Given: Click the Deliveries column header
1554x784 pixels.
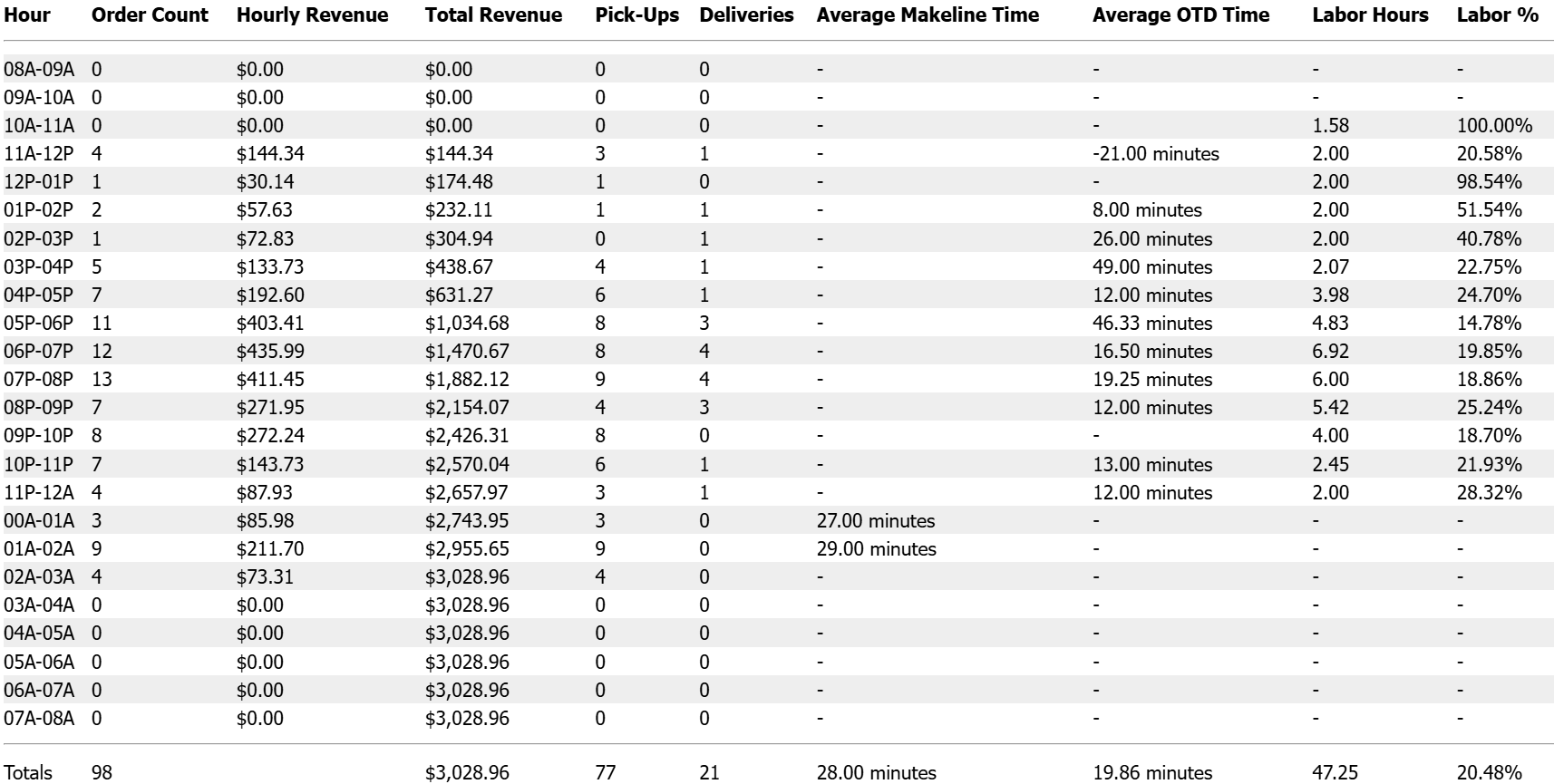Looking at the screenshot, I should coord(746,15).
